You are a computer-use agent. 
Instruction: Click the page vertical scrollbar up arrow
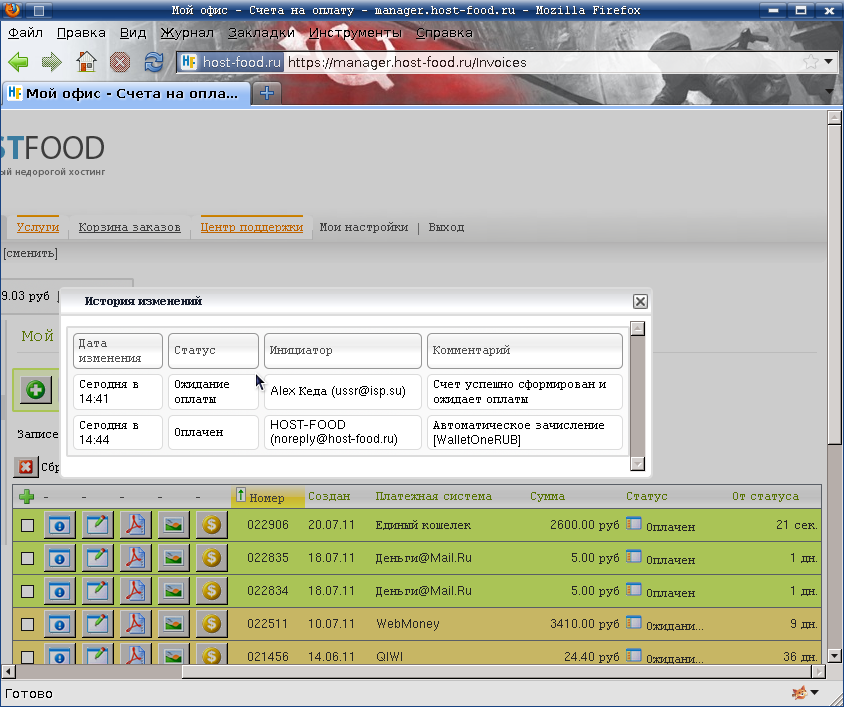point(834,117)
